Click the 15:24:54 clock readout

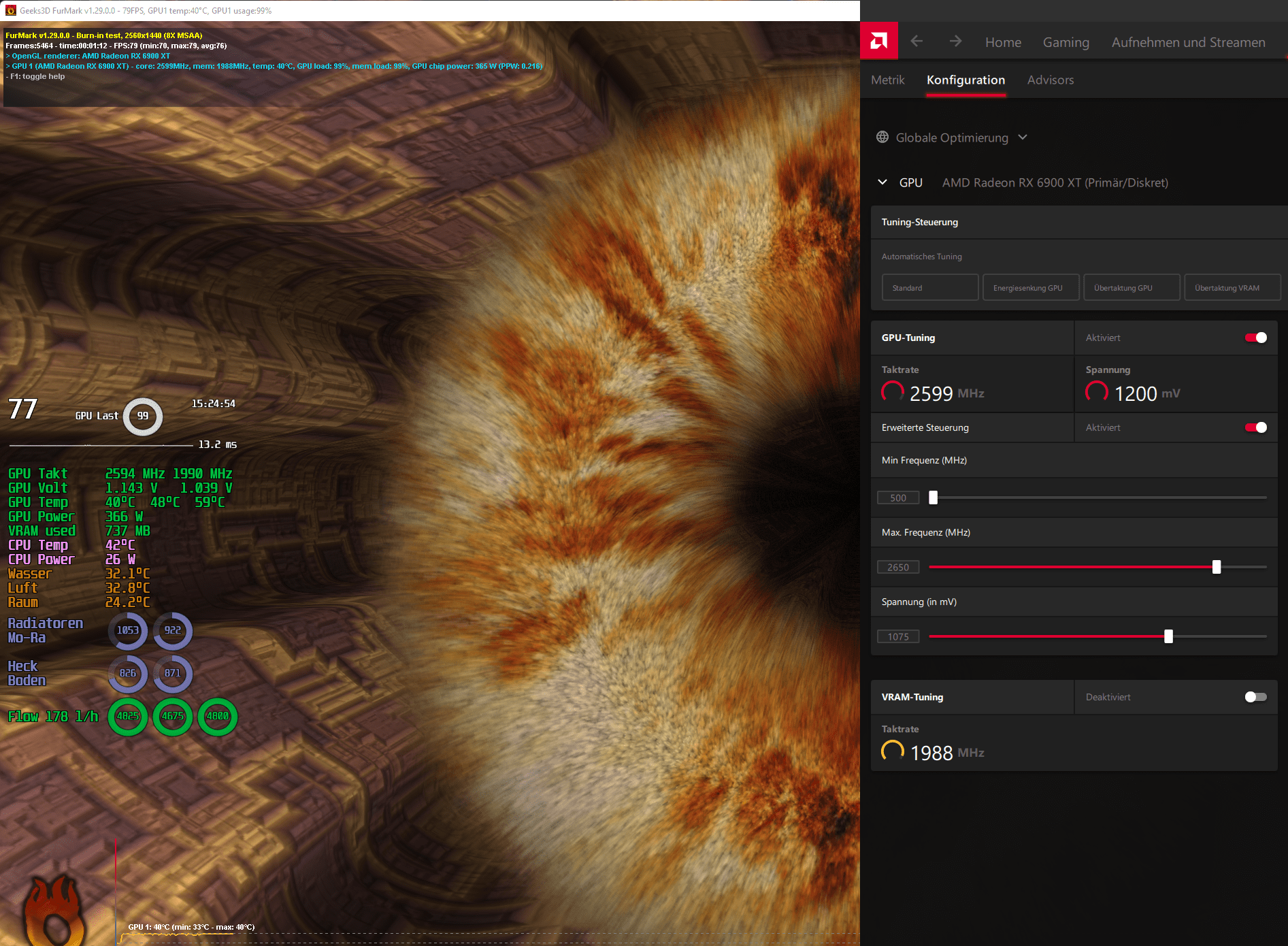tap(214, 404)
